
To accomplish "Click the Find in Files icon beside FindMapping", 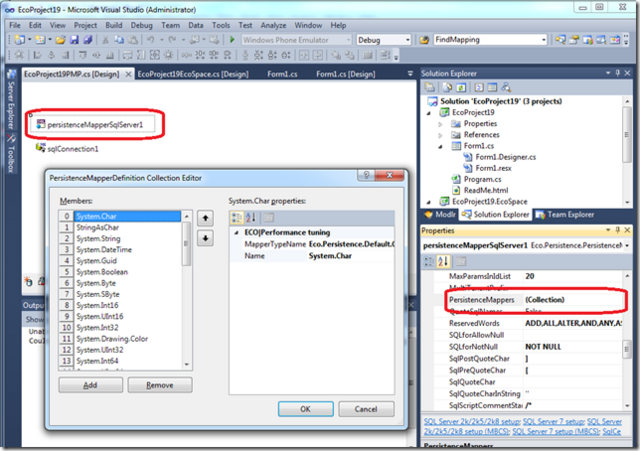I will click(x=424, y=40).
